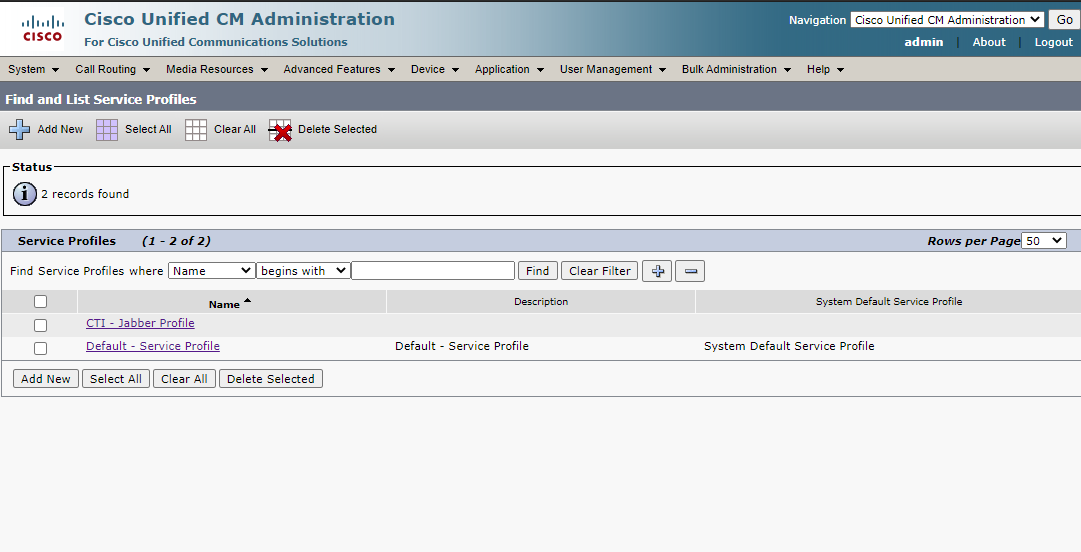Click the minus icon to remove filter row
This screenshot has width=1081, height=552.
(690, 271)
